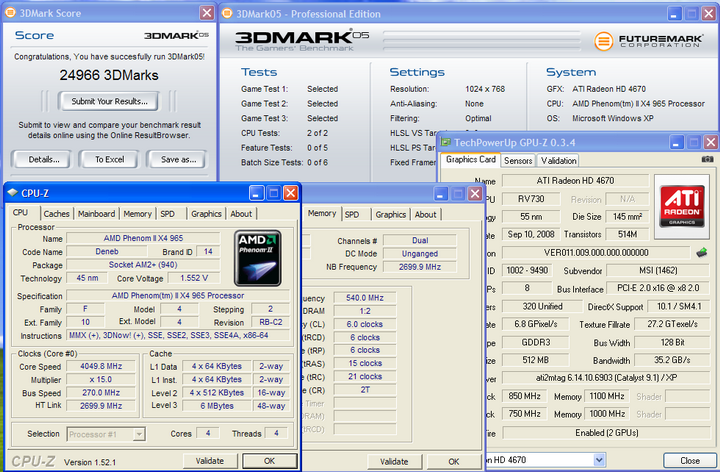This screenshot has width=720, height=472.
Task: Click the 24966 3DMarks score text
Action: [x=109, y=75]
